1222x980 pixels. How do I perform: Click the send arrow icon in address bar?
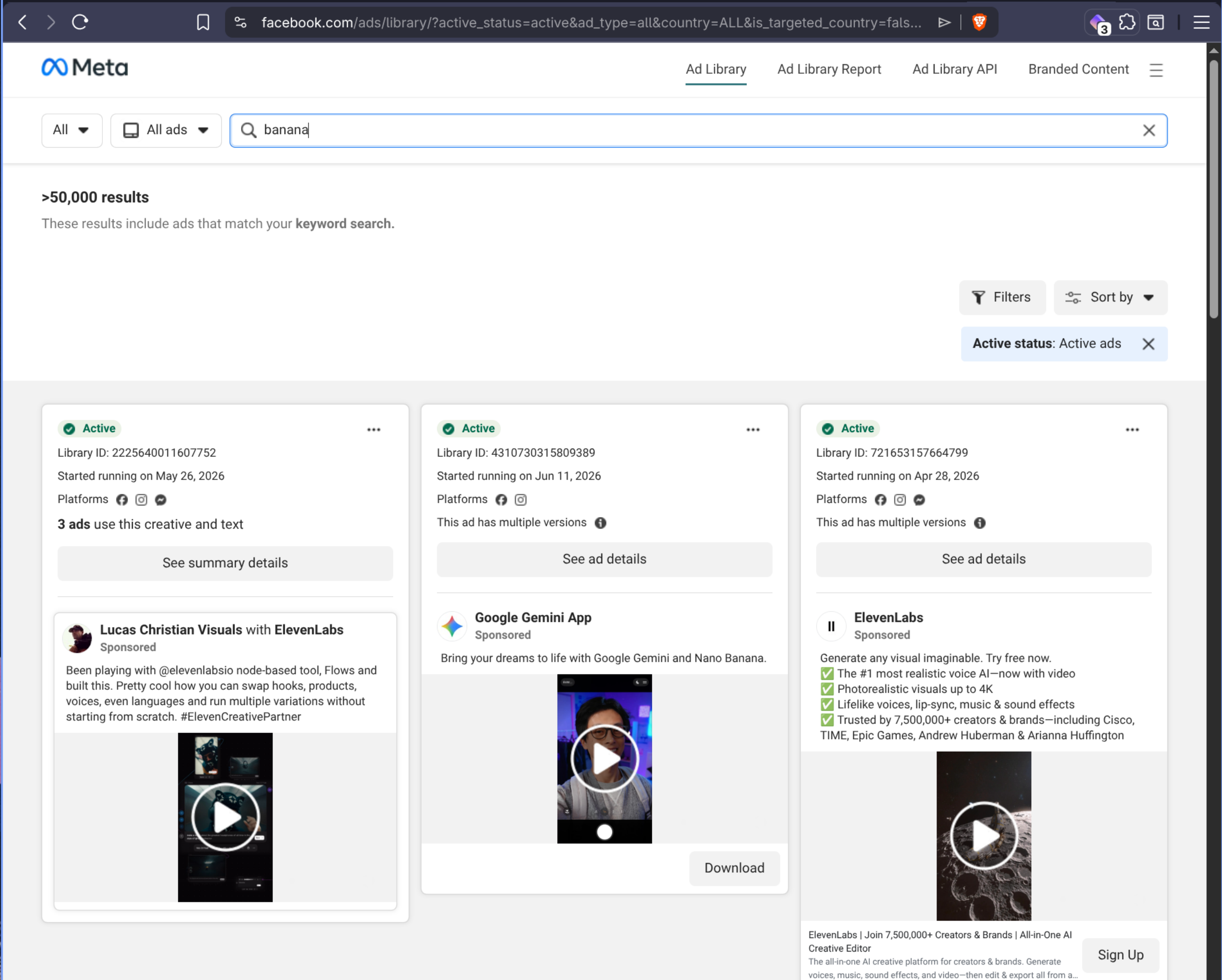pyautogui.click(x=944, y=23)
